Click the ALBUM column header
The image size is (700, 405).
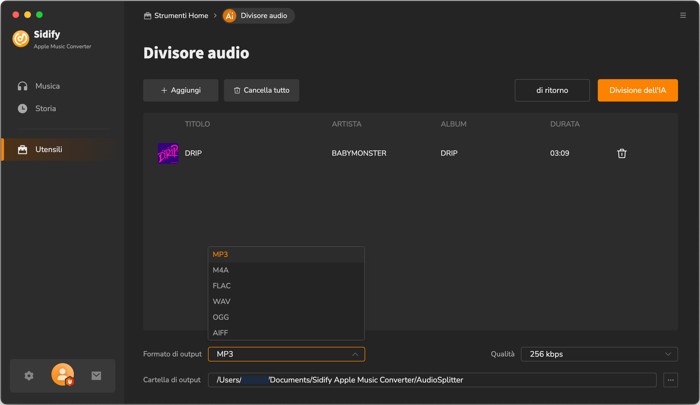[453, 124]
